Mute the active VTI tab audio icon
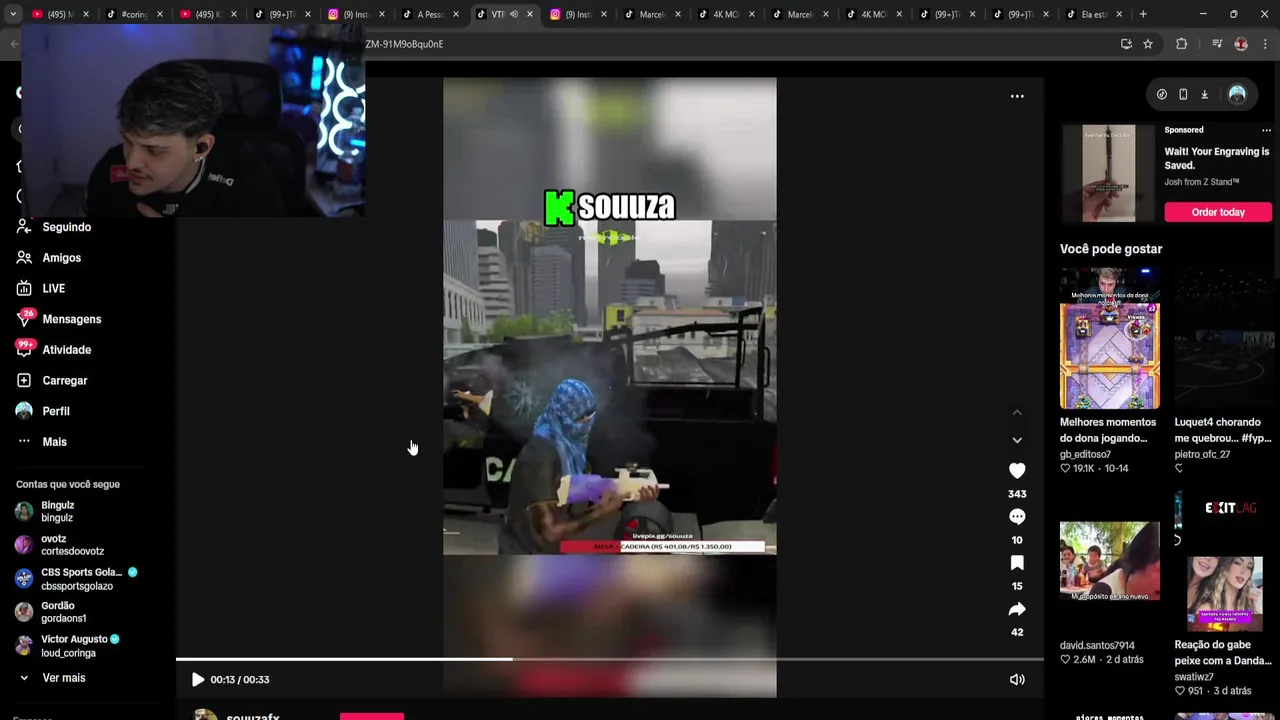Screen dimensions: 1280x720 pos(514,14)
